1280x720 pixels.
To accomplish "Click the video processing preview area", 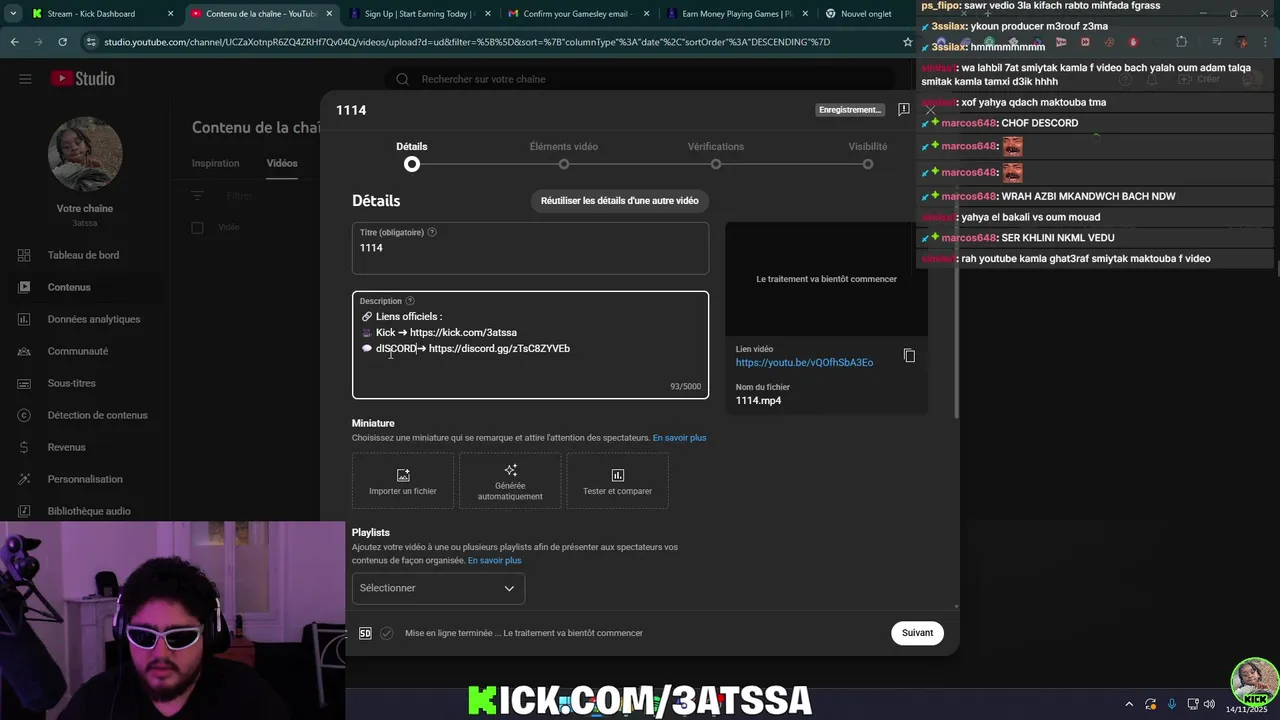I will point(826,279).
